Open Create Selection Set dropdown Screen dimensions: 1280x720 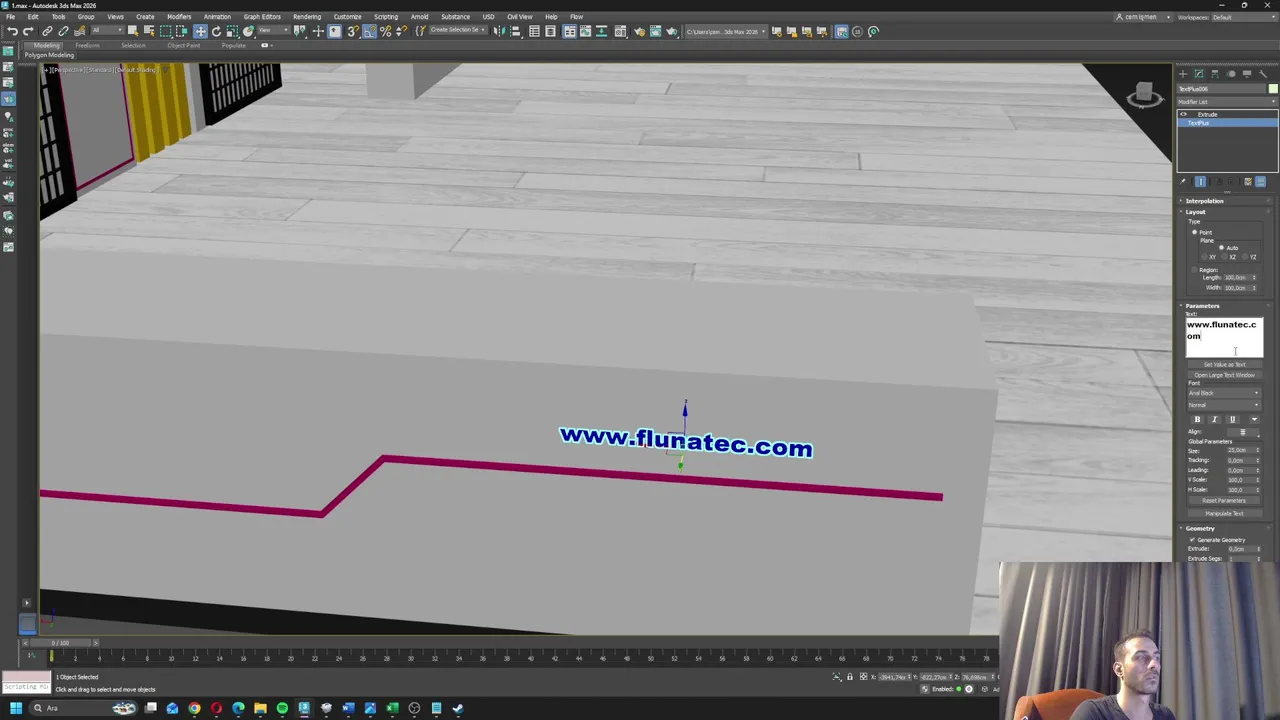click(x=459, y=31)
